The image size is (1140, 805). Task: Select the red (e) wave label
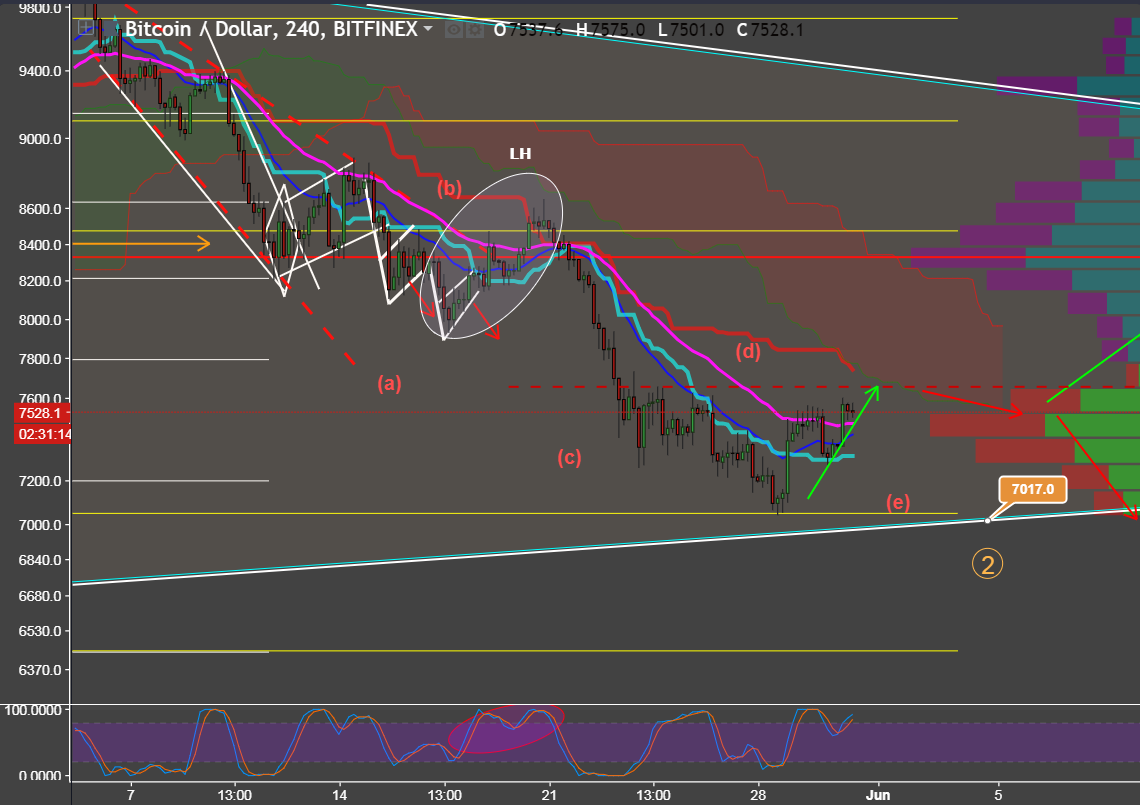tap(898, 502)
